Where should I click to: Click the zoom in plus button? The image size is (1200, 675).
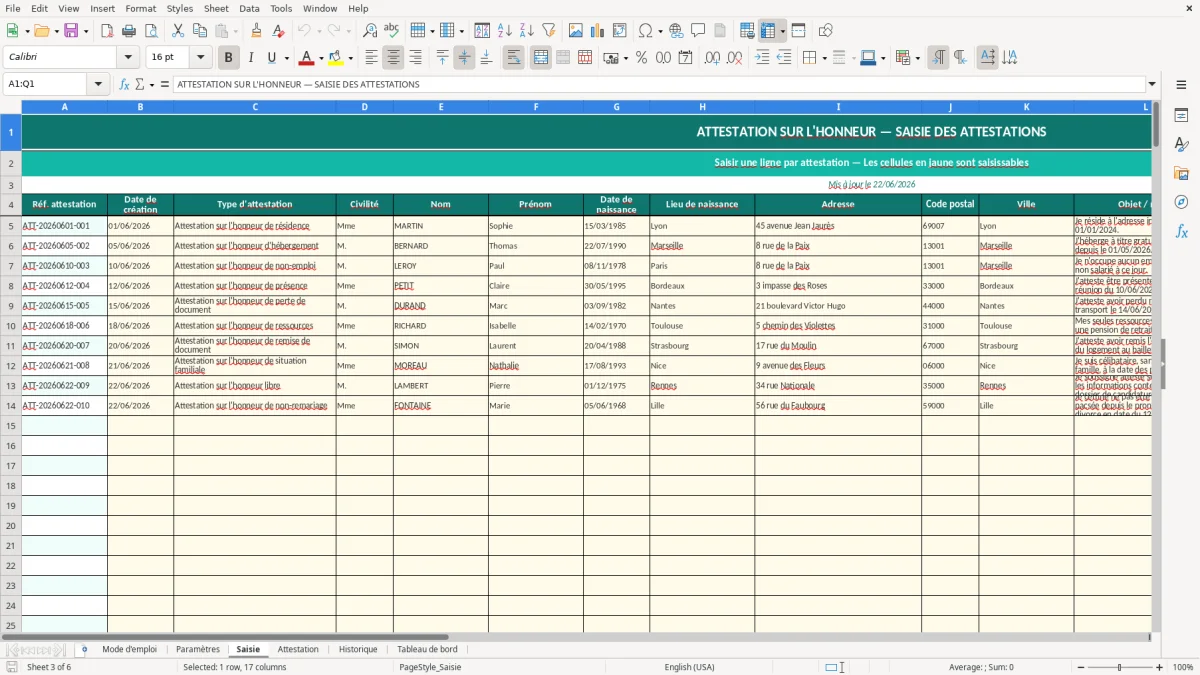1160,667
